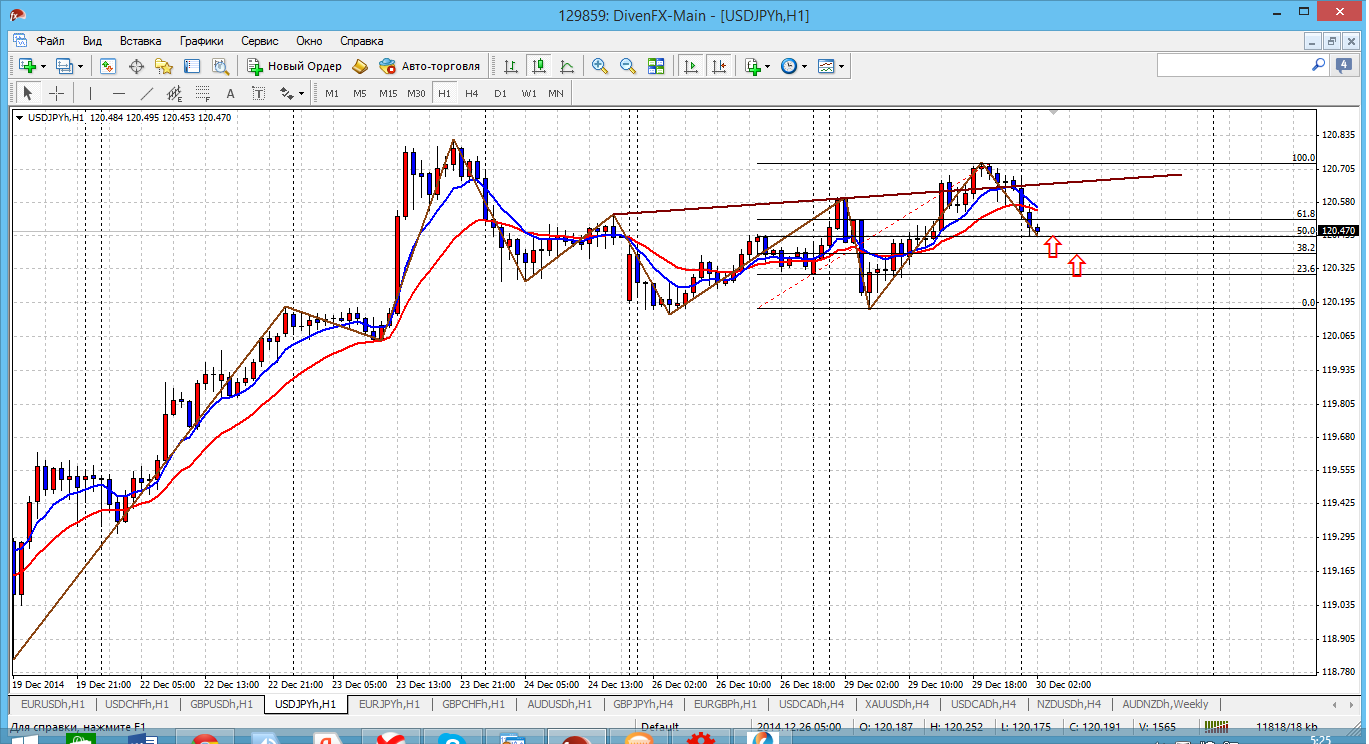Open the Вставка menu

[x=140, y=41]
